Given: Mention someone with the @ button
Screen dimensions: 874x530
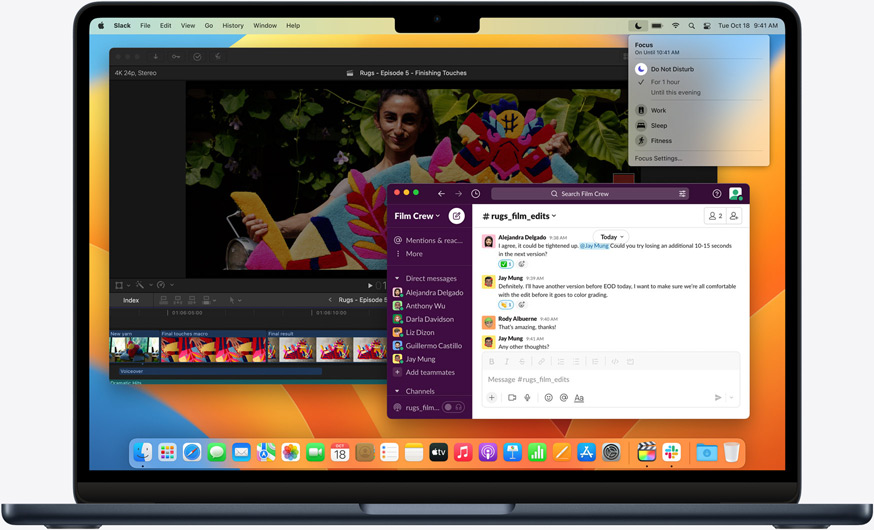Looking at the screenshot, I should tap(564, 397).
